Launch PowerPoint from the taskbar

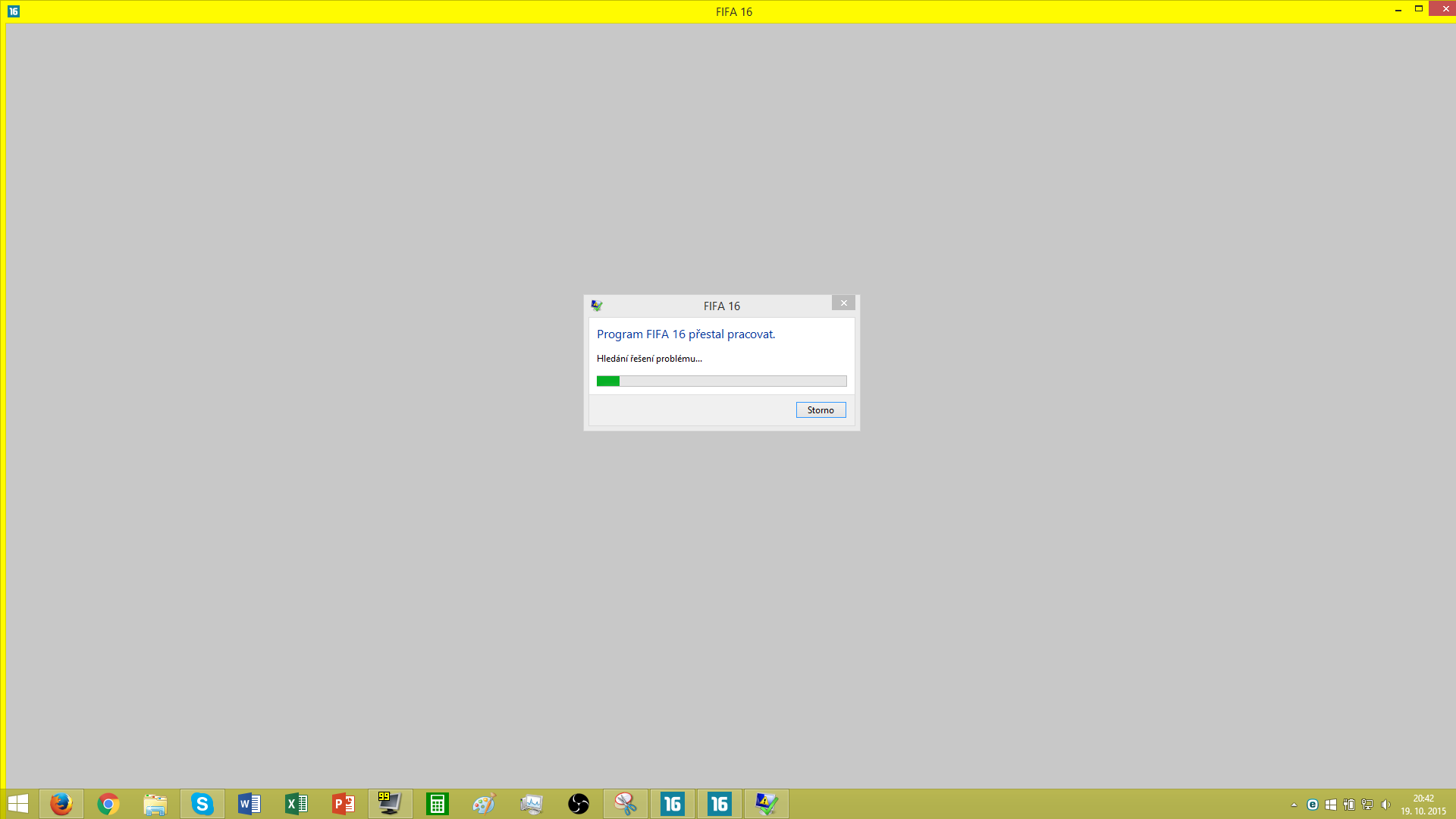pyautogui.click(x=344, y=804)
